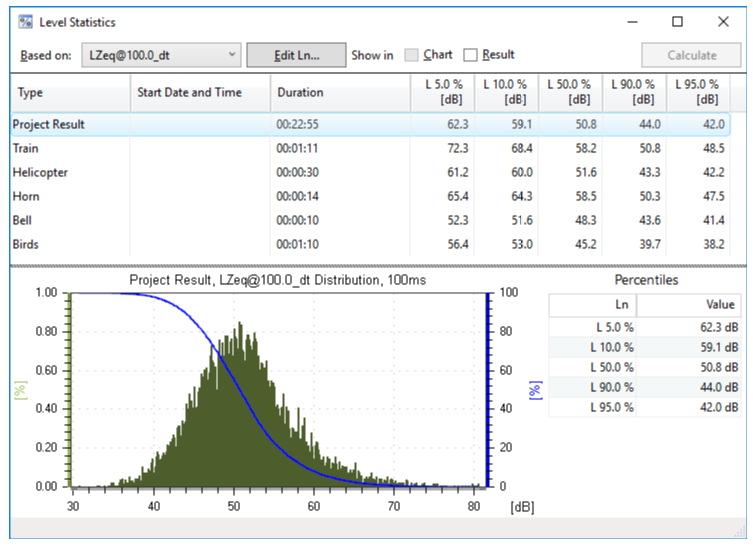Maximize the Level Statistics window
Viewport: 753px width, 551px height.
tap(677, 21)
